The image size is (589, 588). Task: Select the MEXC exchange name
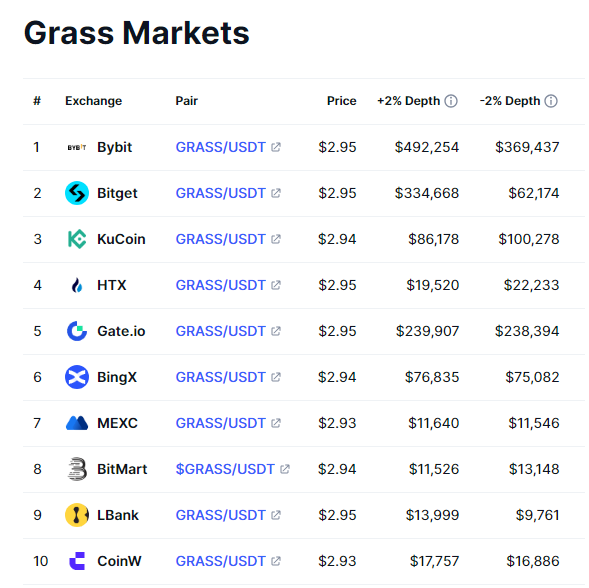[x=117, y=423]
